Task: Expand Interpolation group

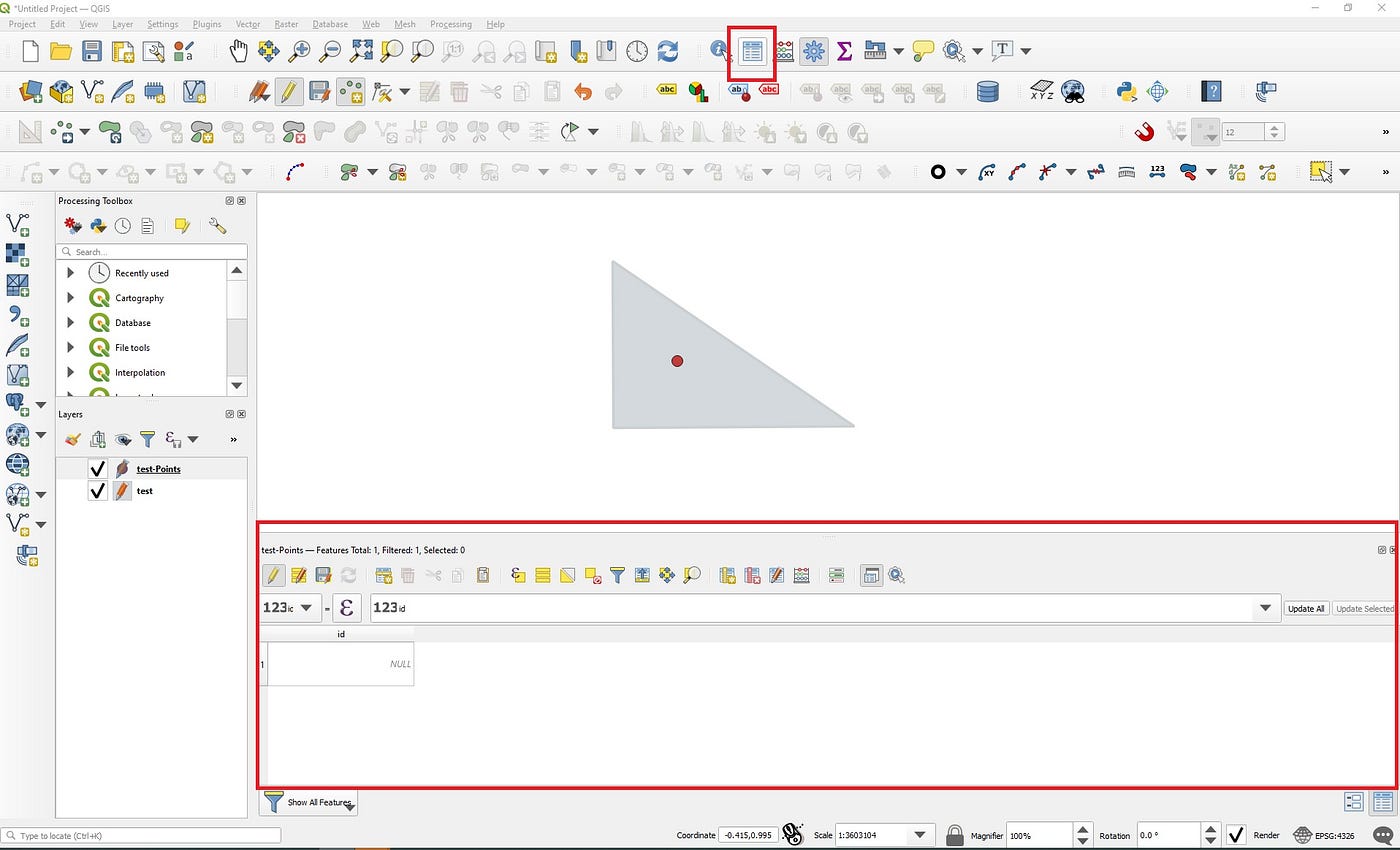Action: click(x=70, y=372)
